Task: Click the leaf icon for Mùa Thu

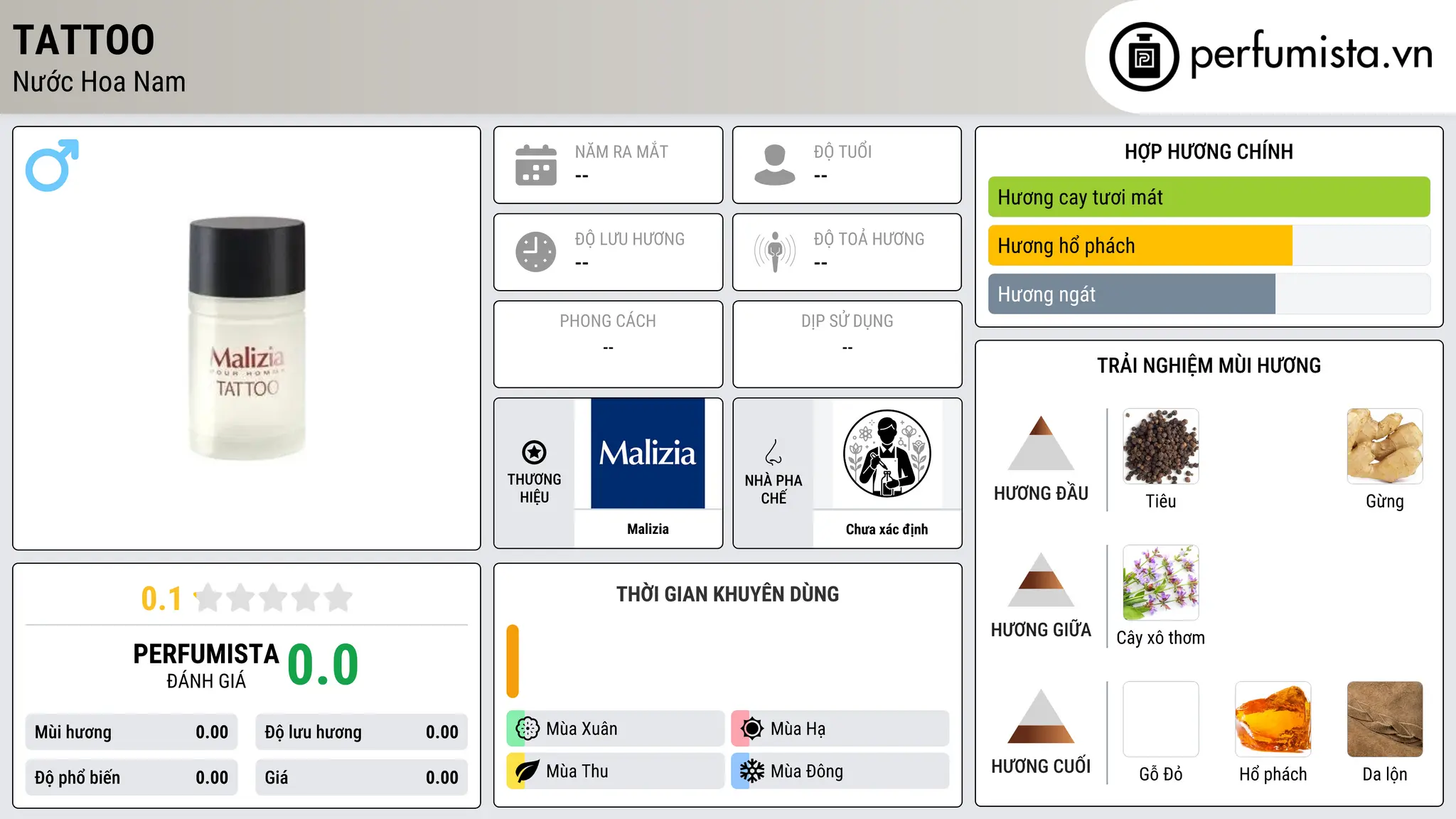Action: pyautogui.click(x=528, y=771)
